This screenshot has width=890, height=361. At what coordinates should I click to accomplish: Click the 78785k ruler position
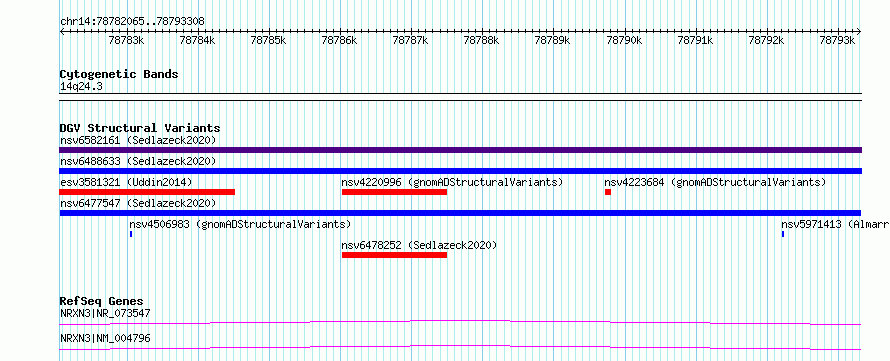coord(268,40)
